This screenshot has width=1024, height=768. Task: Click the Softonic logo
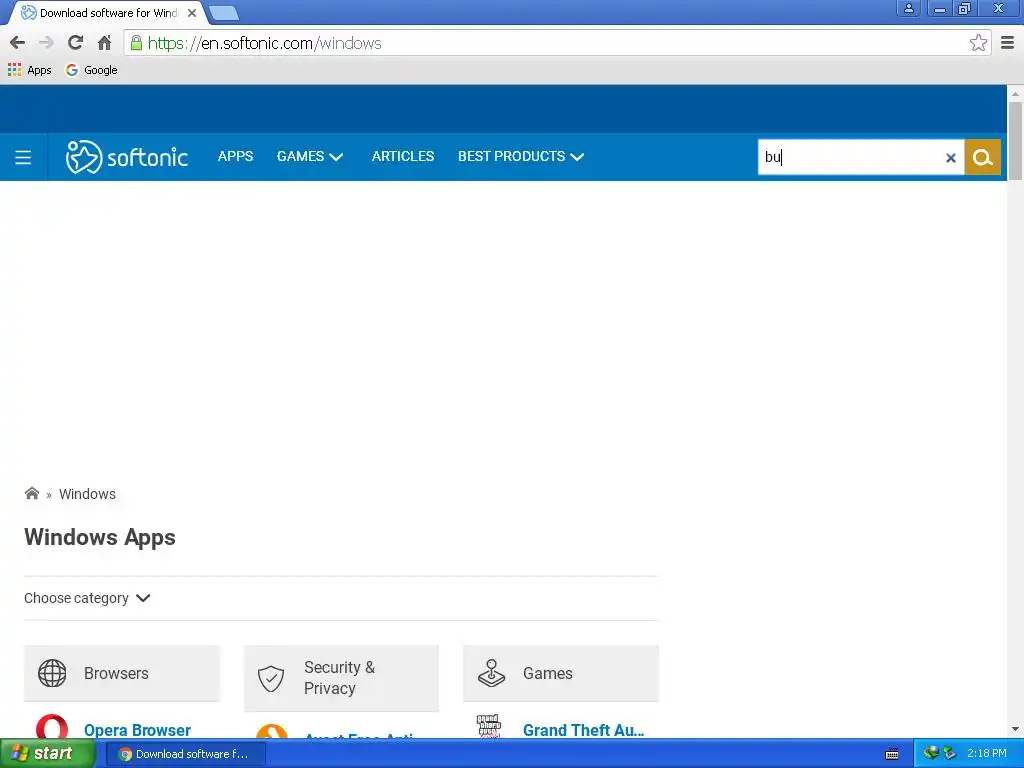[x=127, y=157]
